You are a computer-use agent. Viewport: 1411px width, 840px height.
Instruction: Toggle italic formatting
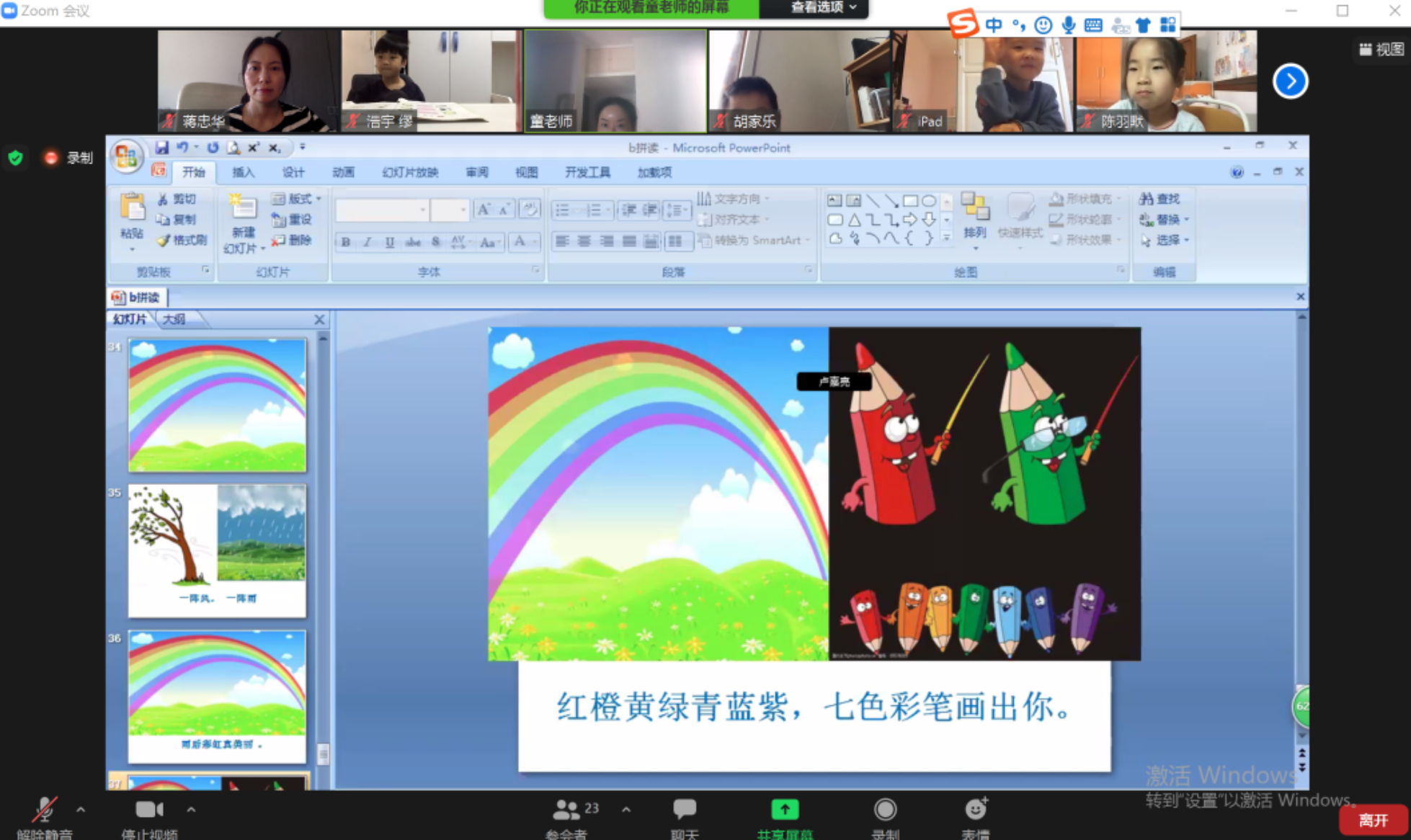tap(368, 242)
